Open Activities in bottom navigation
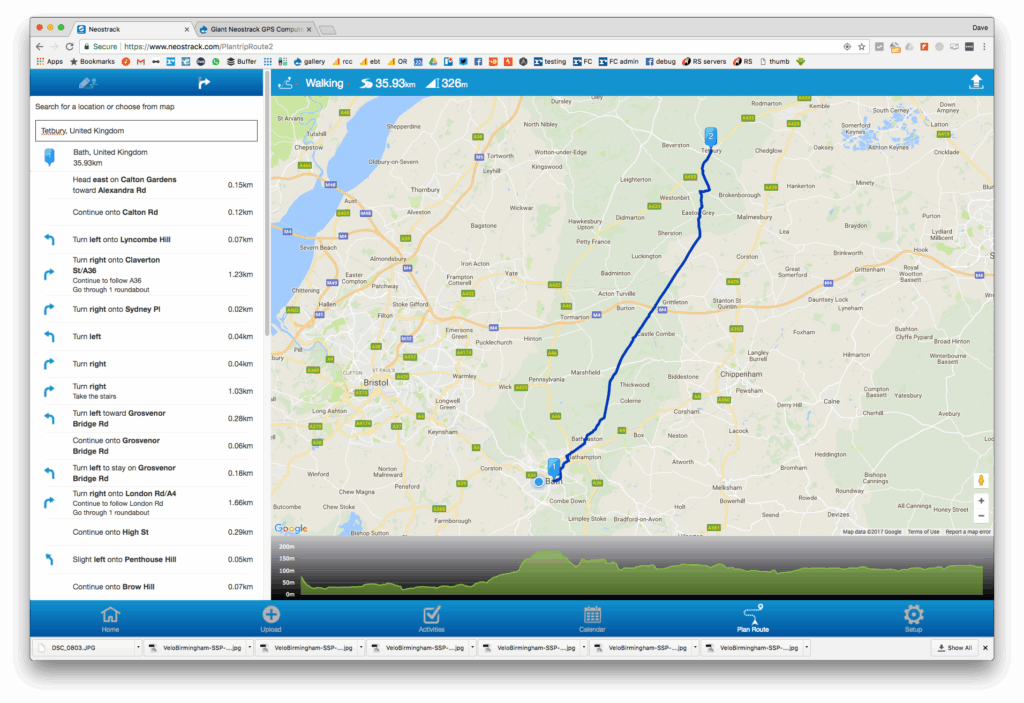 (x=432, y=619)
